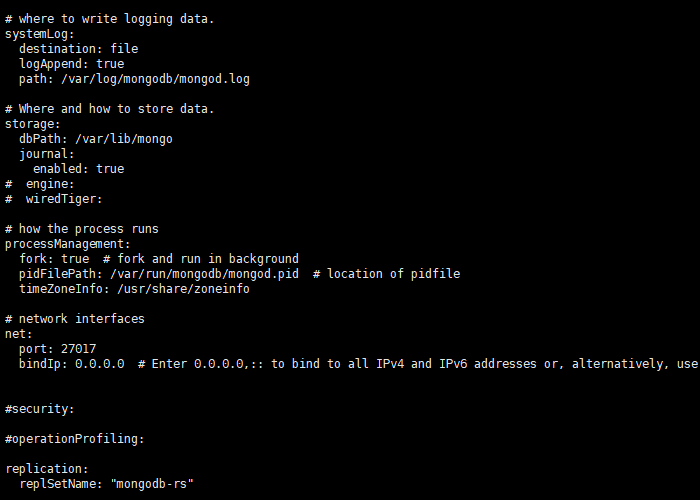Click the storage: section key
The height and width of the screenshot is (500, 700).
coord(33,124)
